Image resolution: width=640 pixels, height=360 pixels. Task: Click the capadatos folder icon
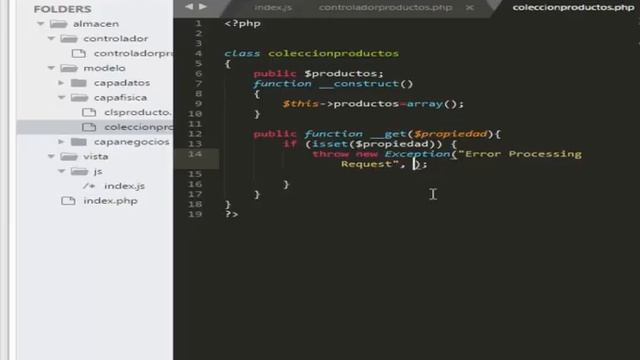[79, 83]
